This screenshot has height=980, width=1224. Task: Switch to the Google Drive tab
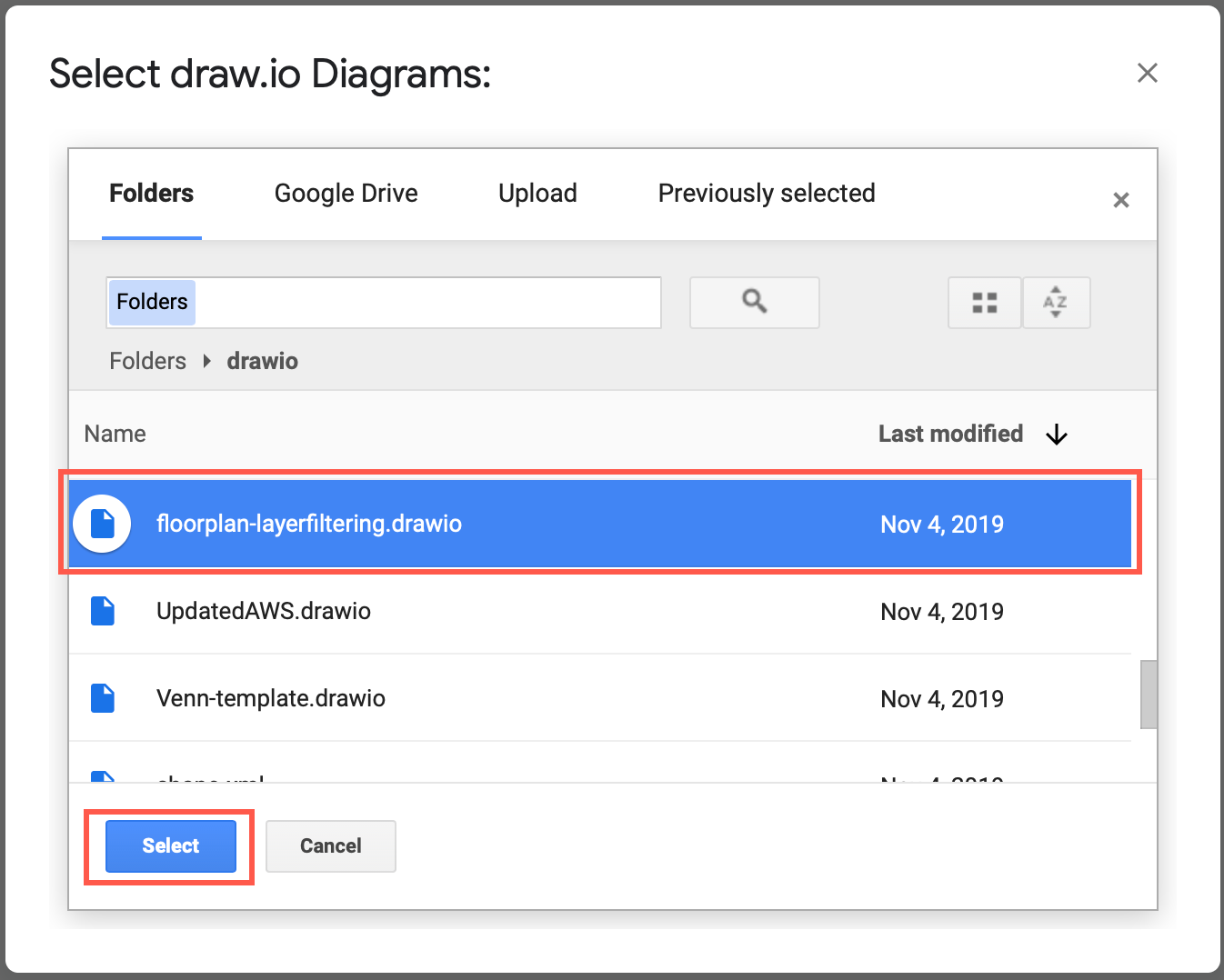tap(346, 193)
